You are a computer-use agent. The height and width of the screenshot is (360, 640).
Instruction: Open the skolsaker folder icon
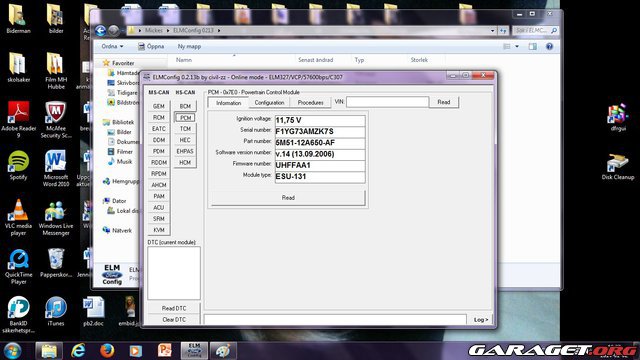[18, 67]
